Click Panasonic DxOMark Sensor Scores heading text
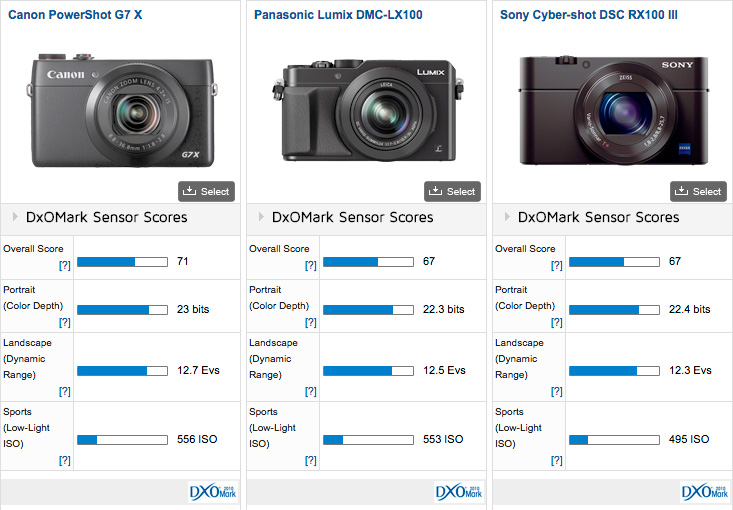Image resolution: width=733 pixels, height=510 pixels. (352, 217)
